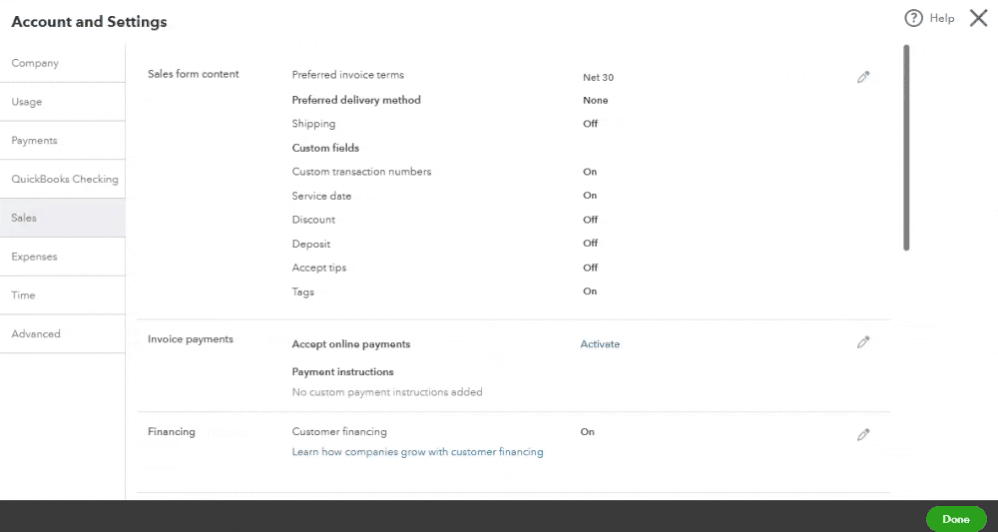Switch to the Usage tab
Viewport: 998px width, 532px height.
coord(27,102)
